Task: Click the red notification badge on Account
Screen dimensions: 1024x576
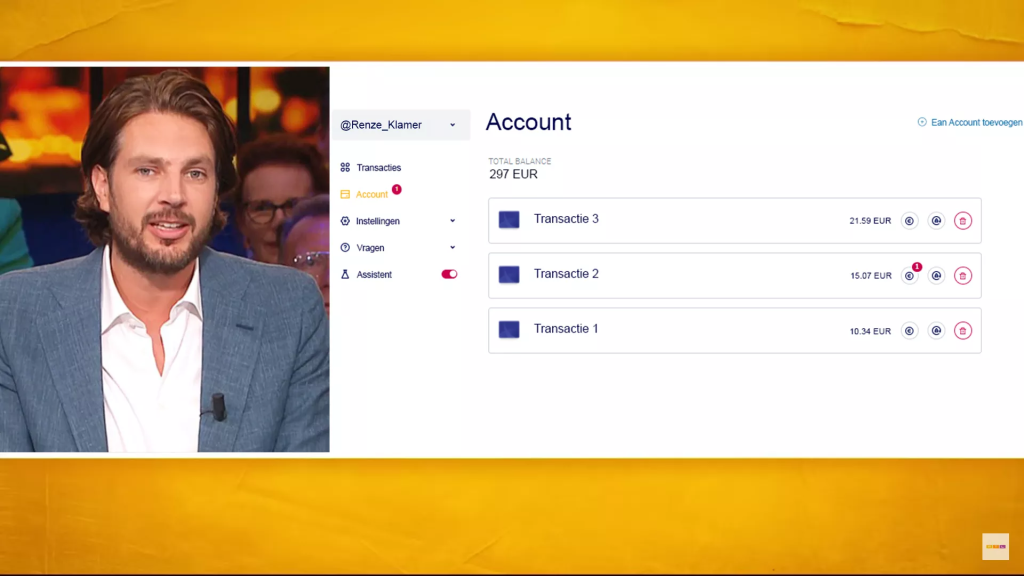Action: tap(396, 189)
